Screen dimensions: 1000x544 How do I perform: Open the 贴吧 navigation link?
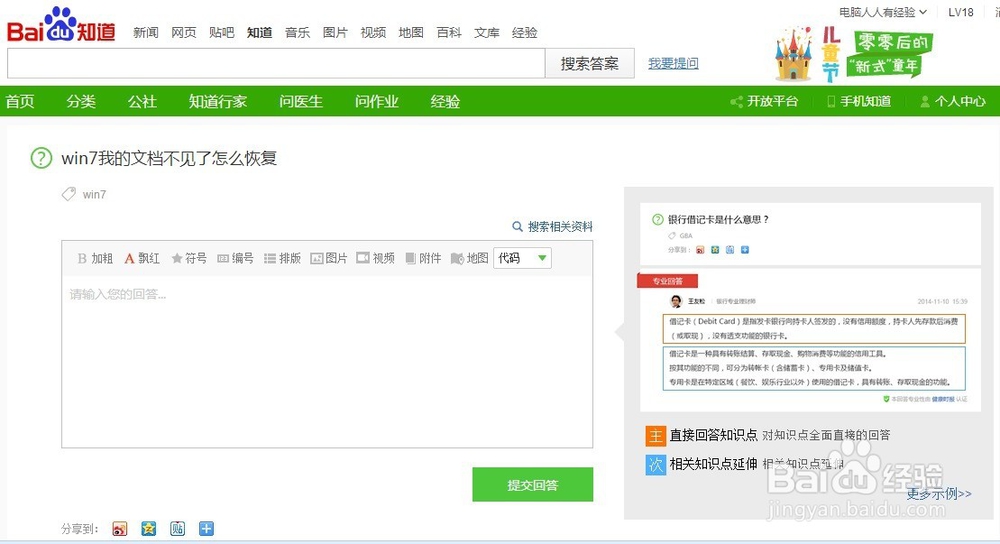(221, 33)
